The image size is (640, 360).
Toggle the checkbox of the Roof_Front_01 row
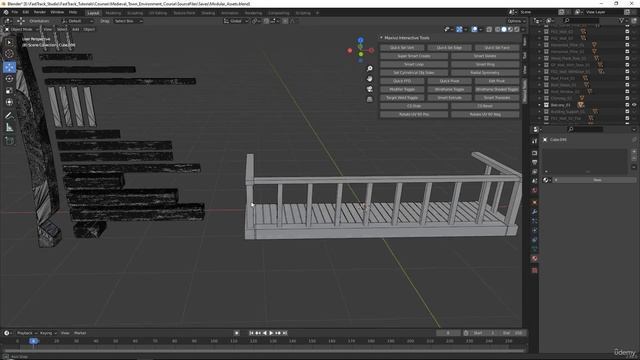point(627,78)
